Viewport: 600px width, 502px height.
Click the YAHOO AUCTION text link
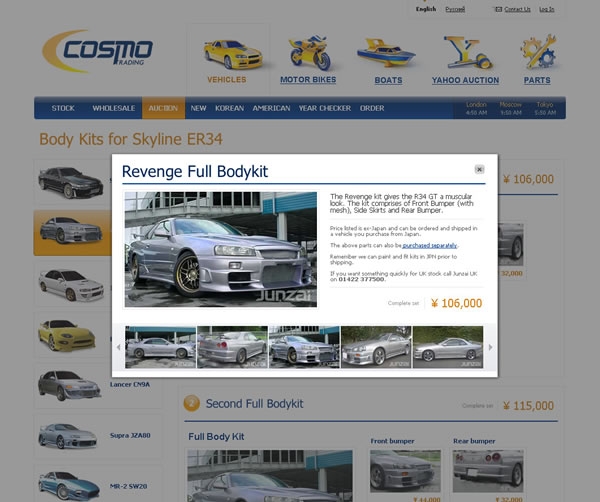point(465,80)
